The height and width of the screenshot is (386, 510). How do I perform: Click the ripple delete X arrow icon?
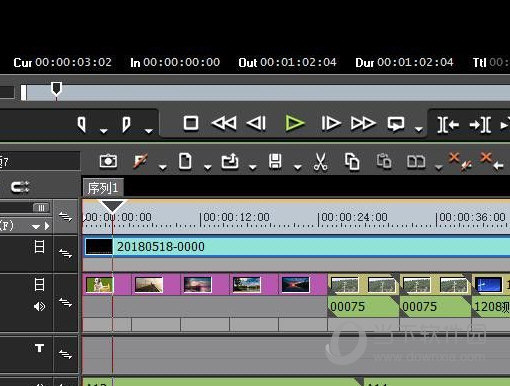(492, 161)
